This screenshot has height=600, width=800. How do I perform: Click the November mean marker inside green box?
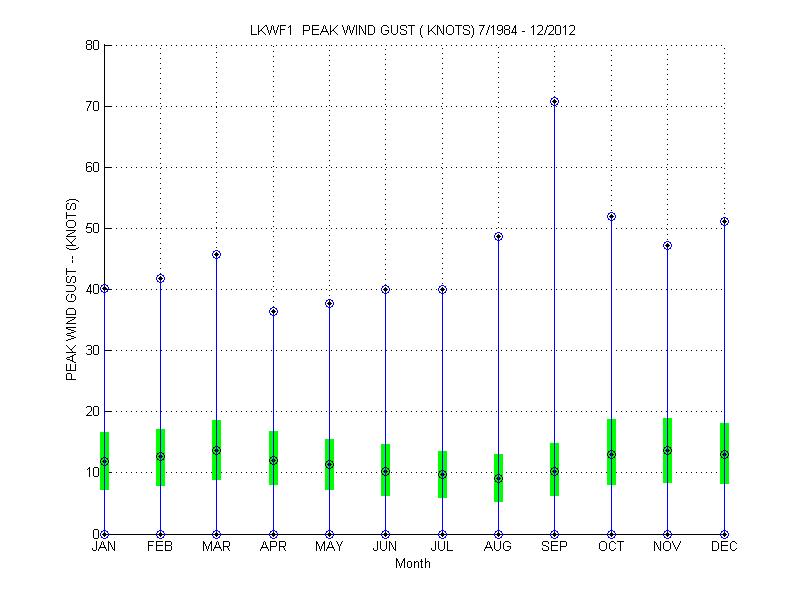click(668, 450)
